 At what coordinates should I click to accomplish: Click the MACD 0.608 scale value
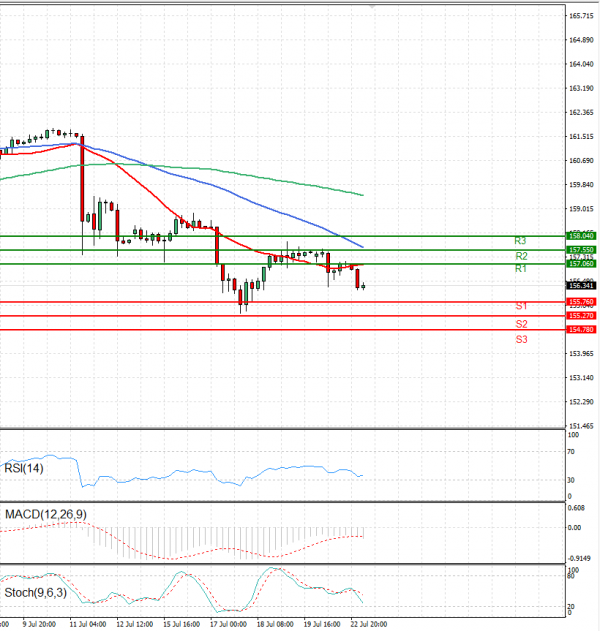point(576,508)
